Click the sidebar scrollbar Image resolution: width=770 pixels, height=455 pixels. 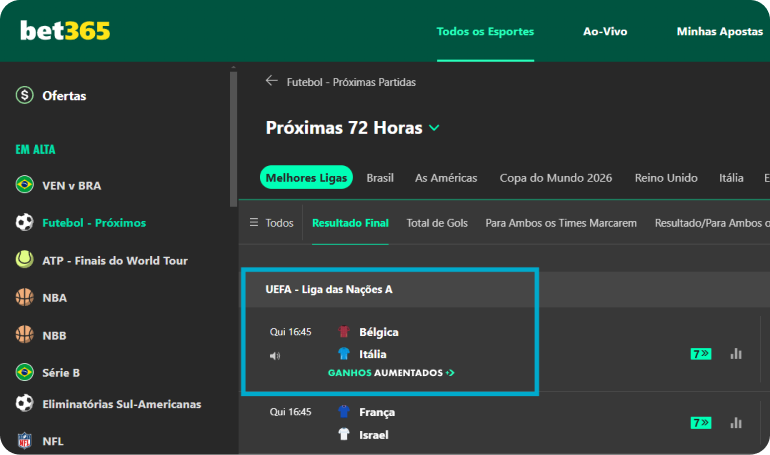(x=233, y=139)
